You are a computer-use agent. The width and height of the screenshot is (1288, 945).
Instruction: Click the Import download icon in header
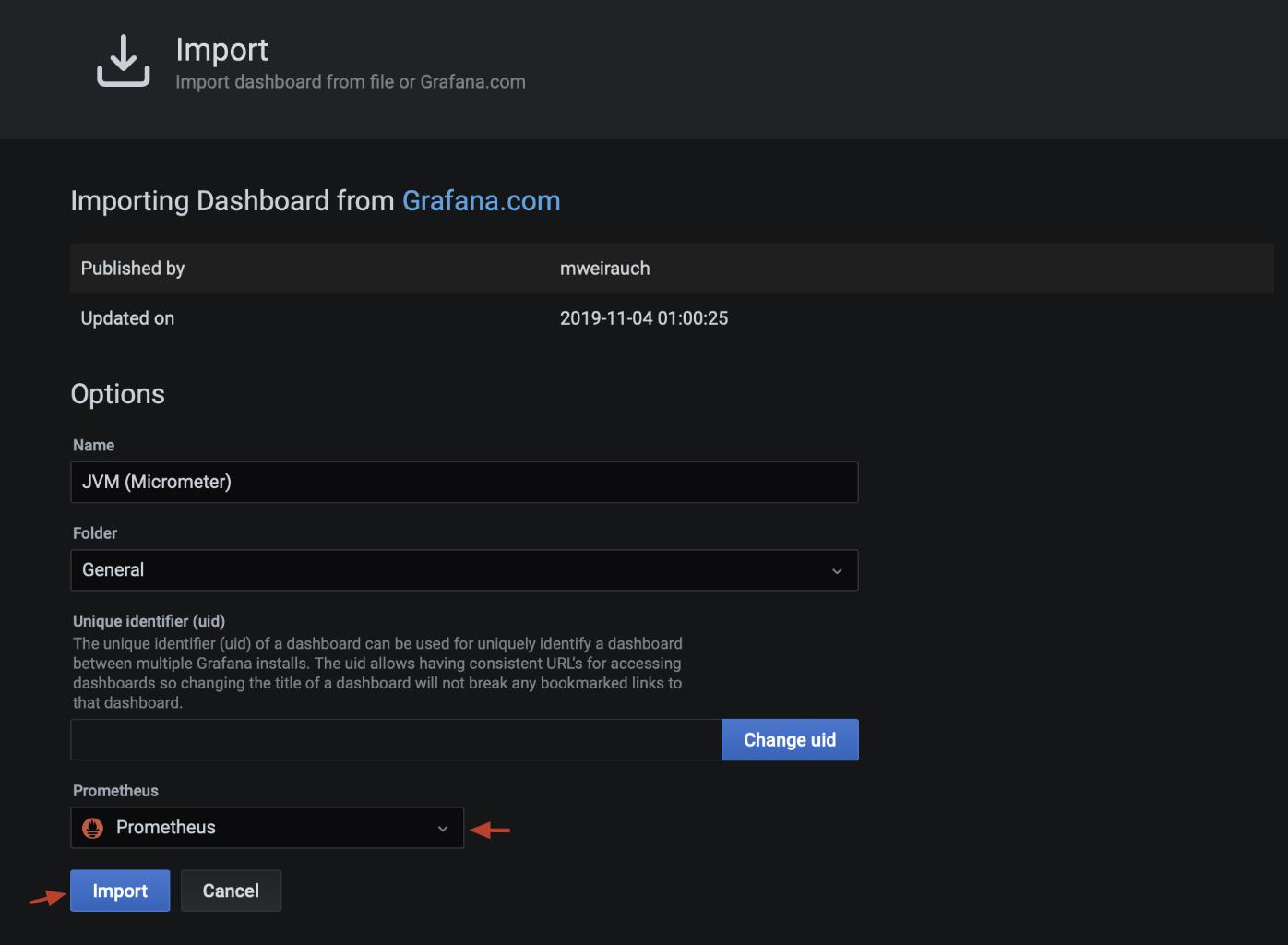point(124,61)
